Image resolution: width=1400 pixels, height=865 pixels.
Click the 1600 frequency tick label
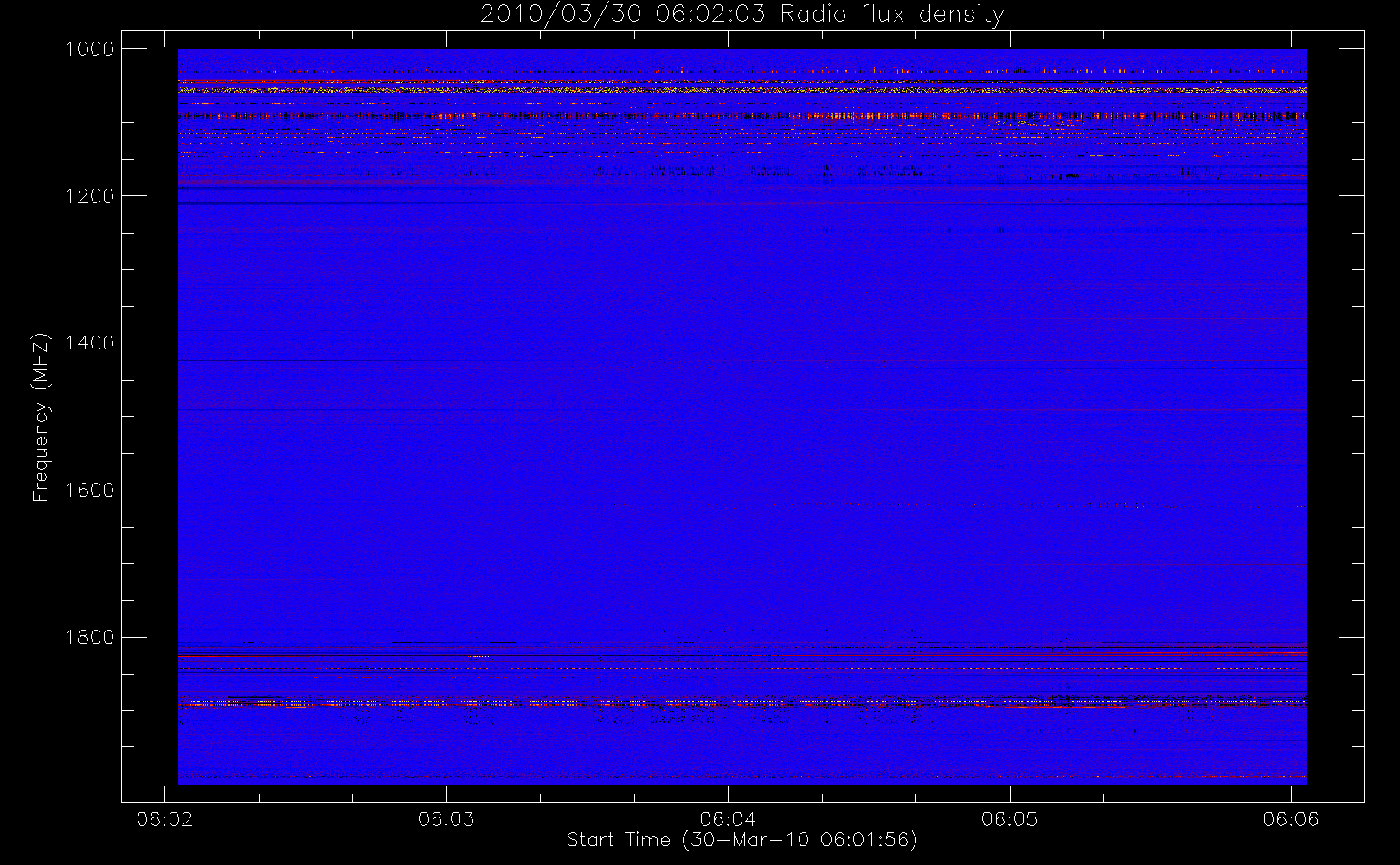(x=90, y=490)
